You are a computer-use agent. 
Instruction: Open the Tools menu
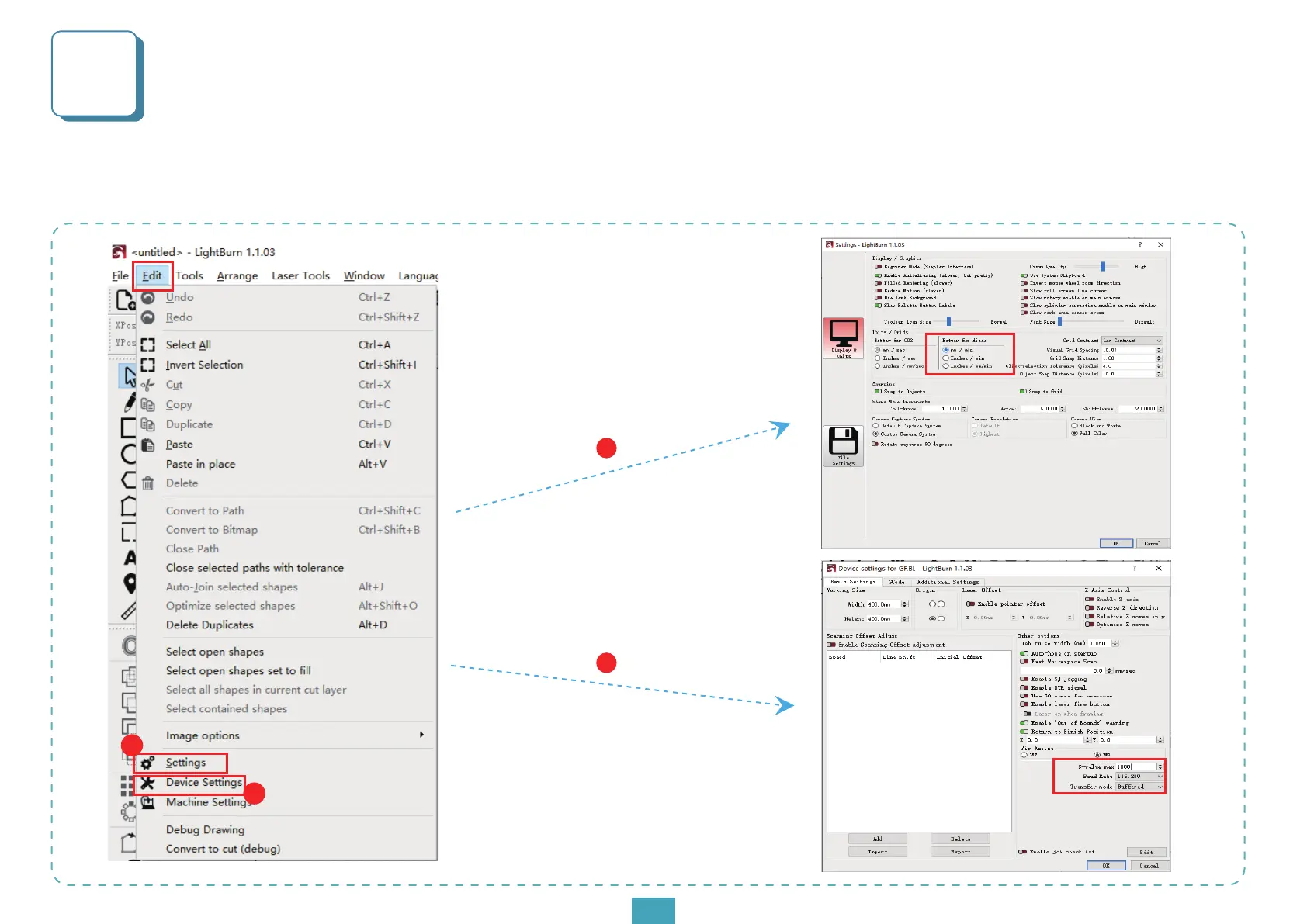click(189, 275)
